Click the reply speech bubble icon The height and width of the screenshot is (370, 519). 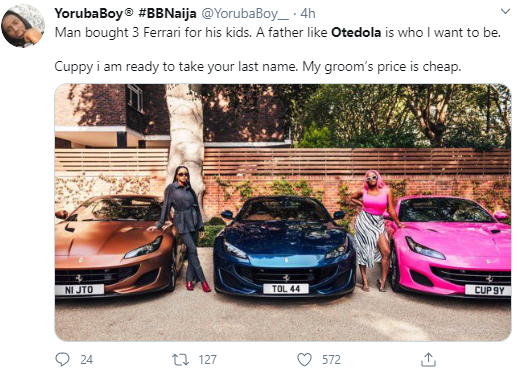(x=62, y=359)
